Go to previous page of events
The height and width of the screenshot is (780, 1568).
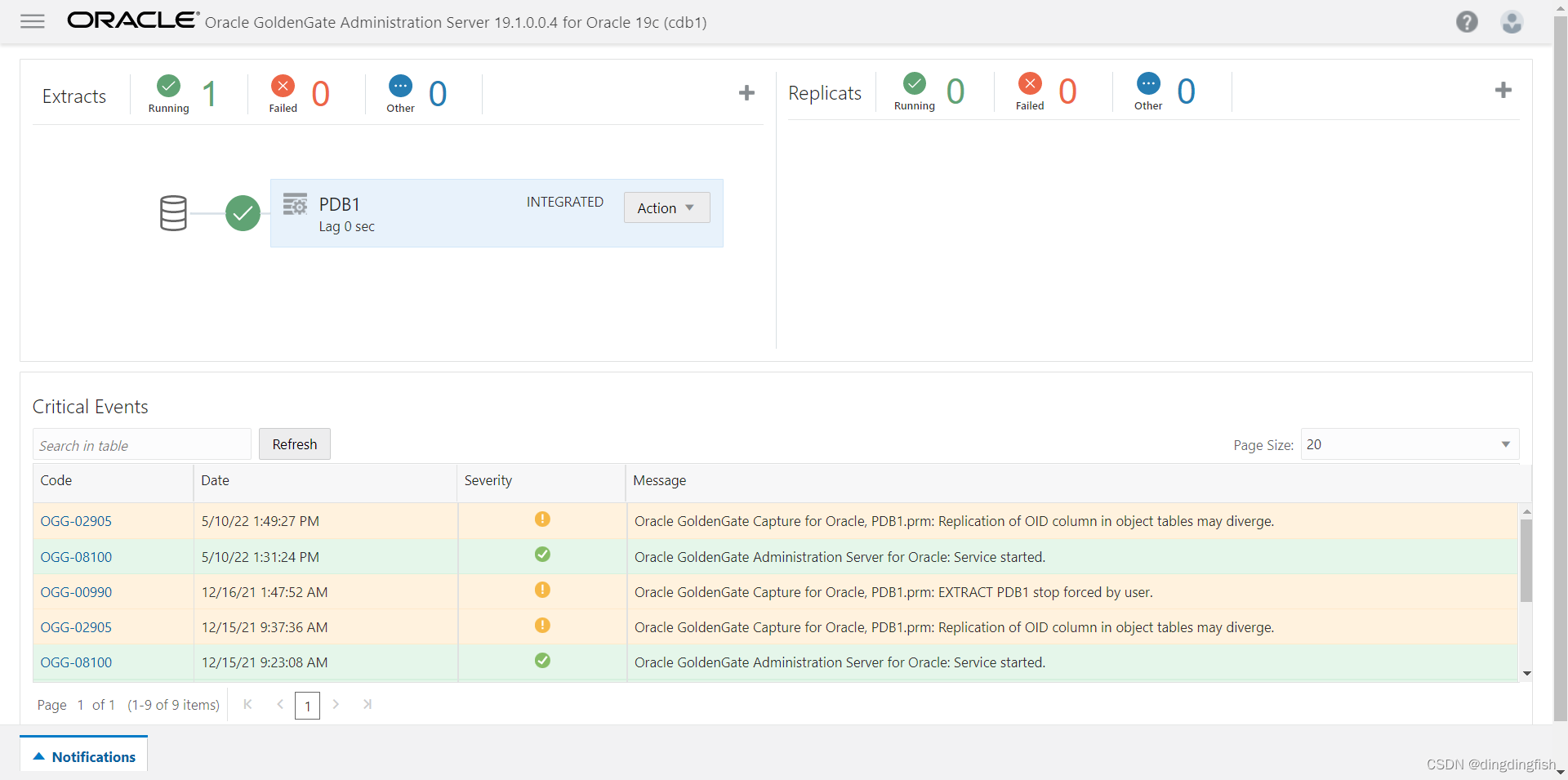pos(279,704)
